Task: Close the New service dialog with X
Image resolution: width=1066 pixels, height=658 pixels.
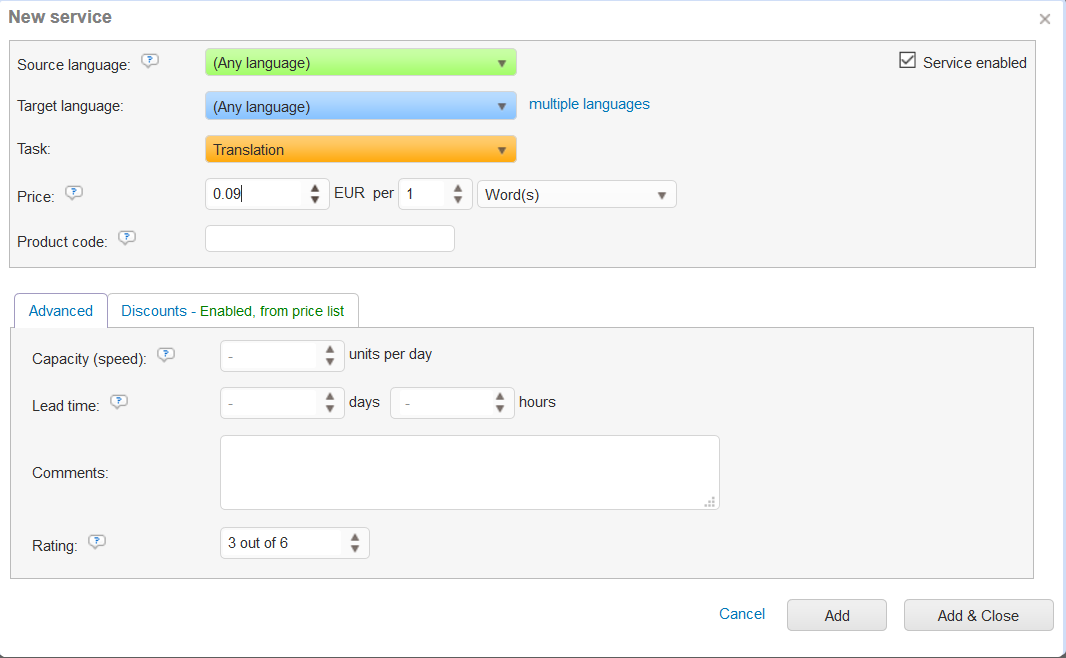Action: click(x=1045, y=19)
